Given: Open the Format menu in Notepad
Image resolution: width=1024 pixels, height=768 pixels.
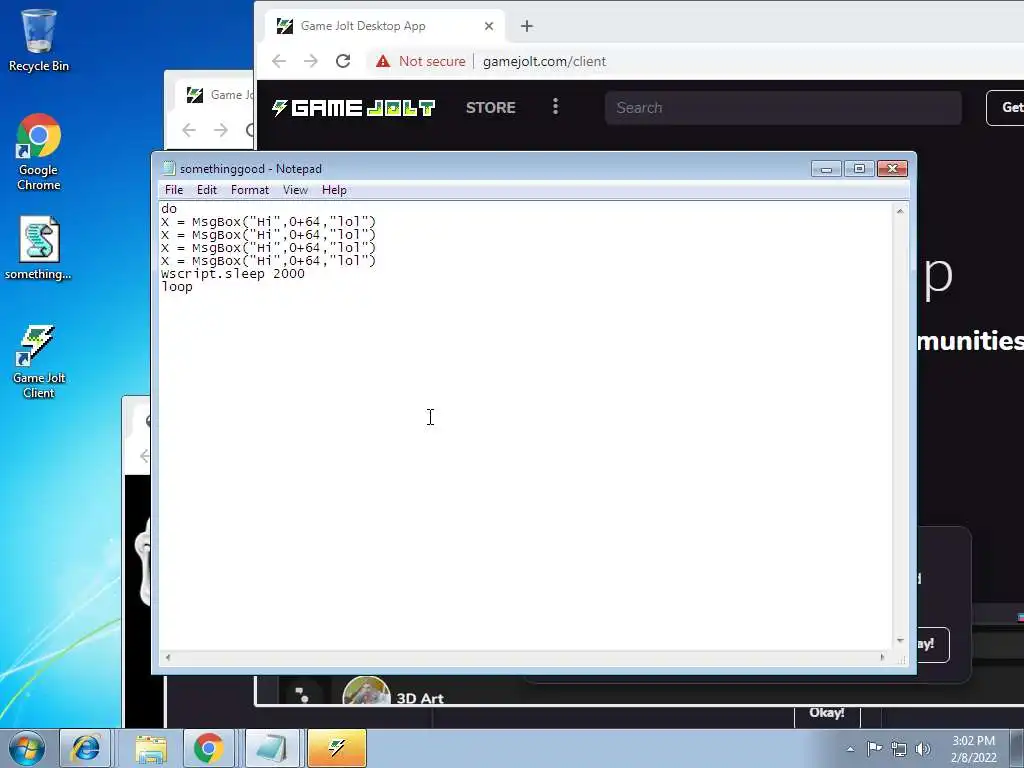Looking at the screenshot, I should tap(249, 190).
